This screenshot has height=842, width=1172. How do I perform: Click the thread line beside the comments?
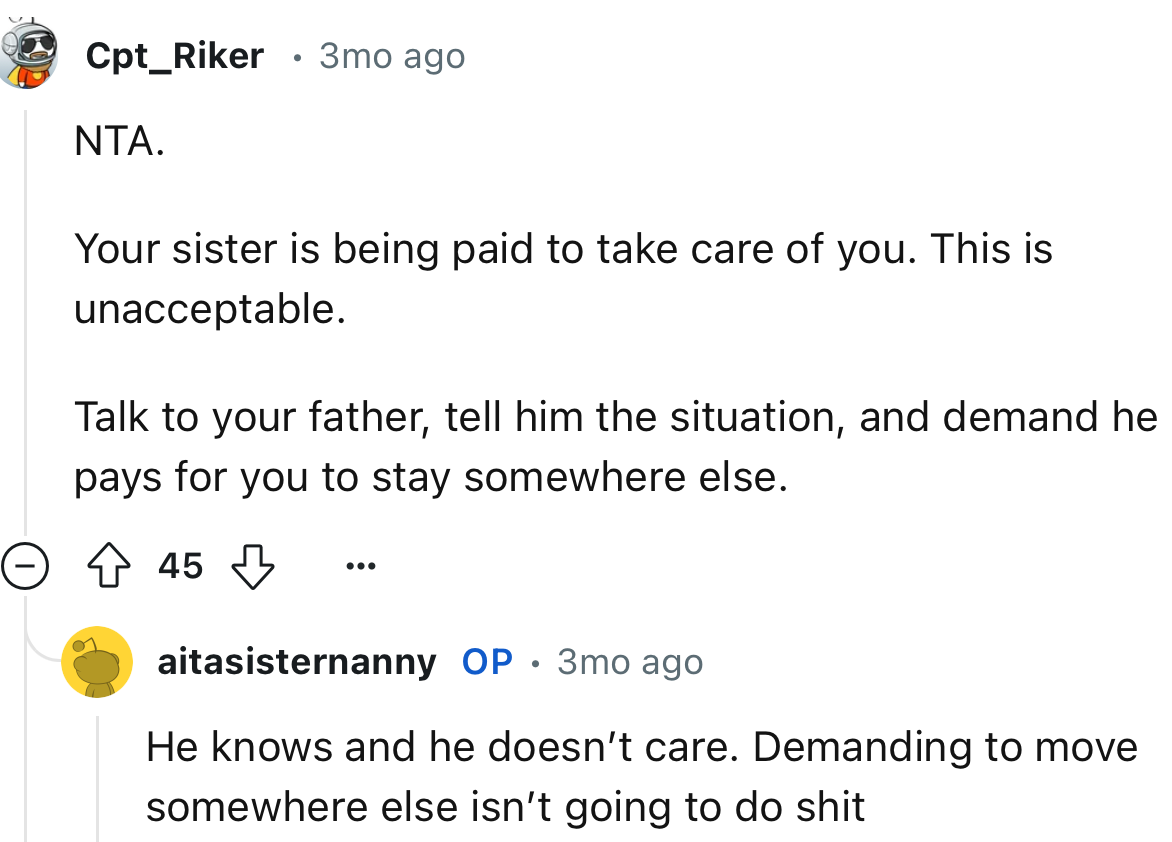27,300
